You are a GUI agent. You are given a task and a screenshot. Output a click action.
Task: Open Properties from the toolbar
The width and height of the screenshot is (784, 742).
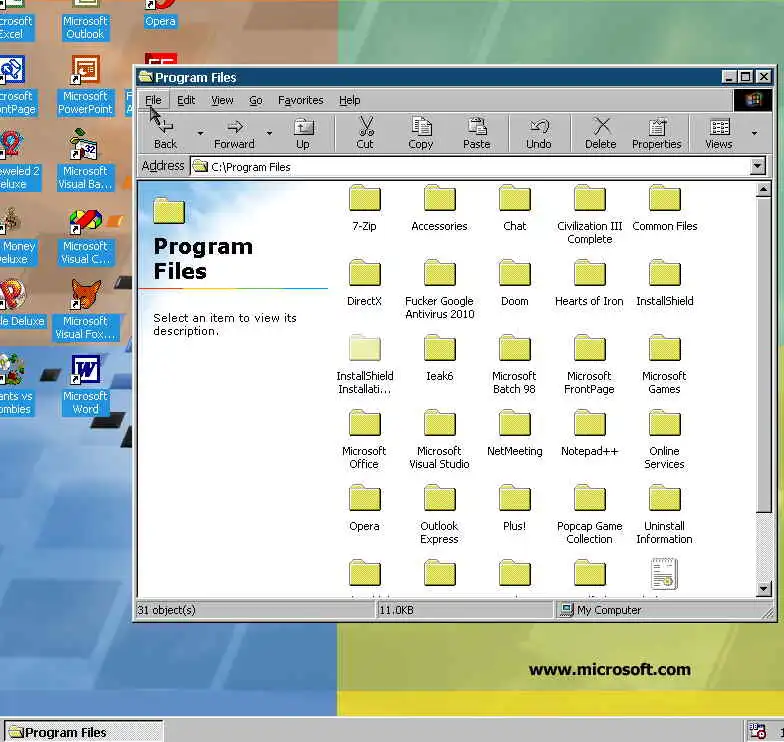click(x=656, y=133)
